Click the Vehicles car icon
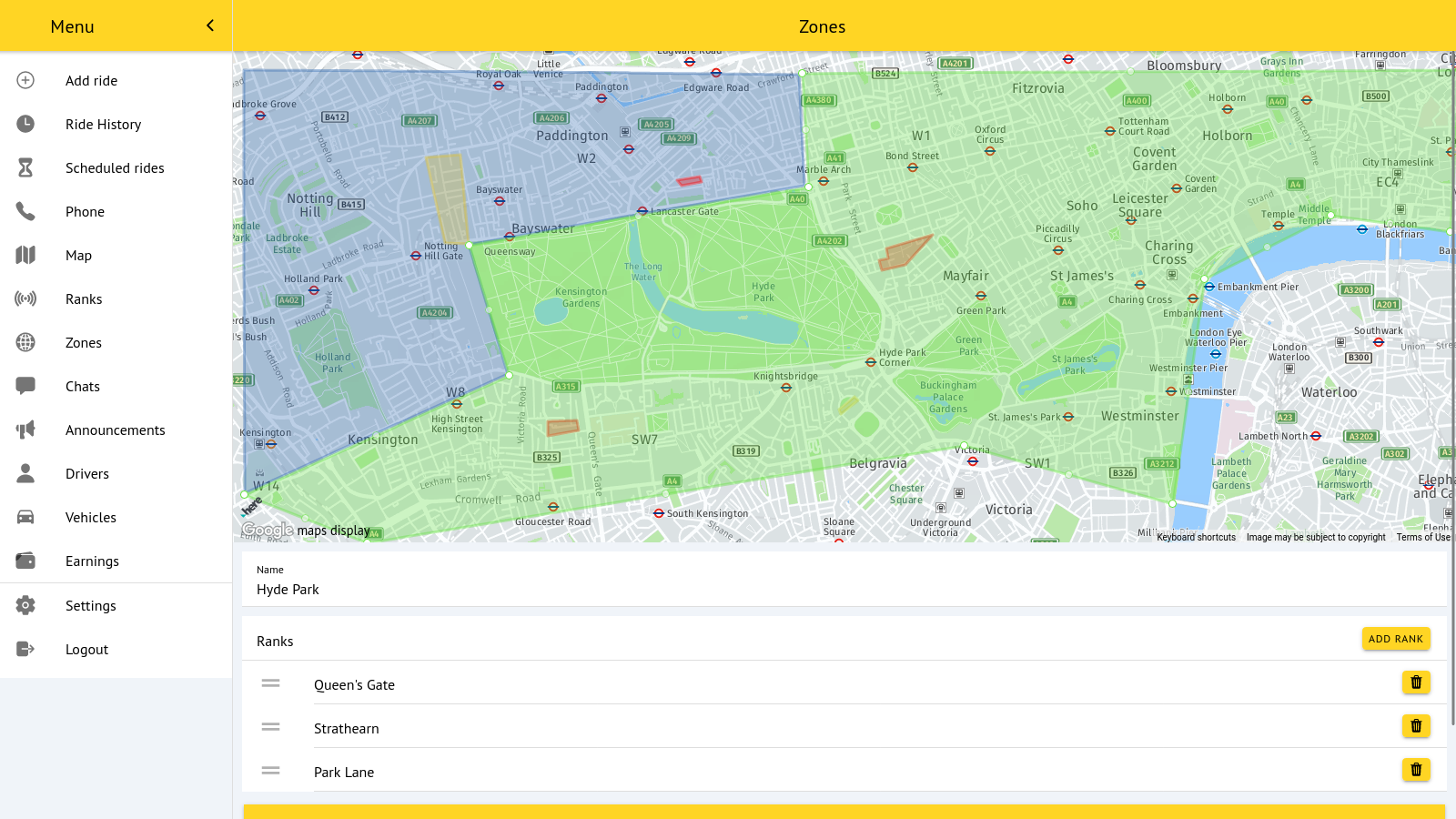1456x819 pixels. [25, 517]
